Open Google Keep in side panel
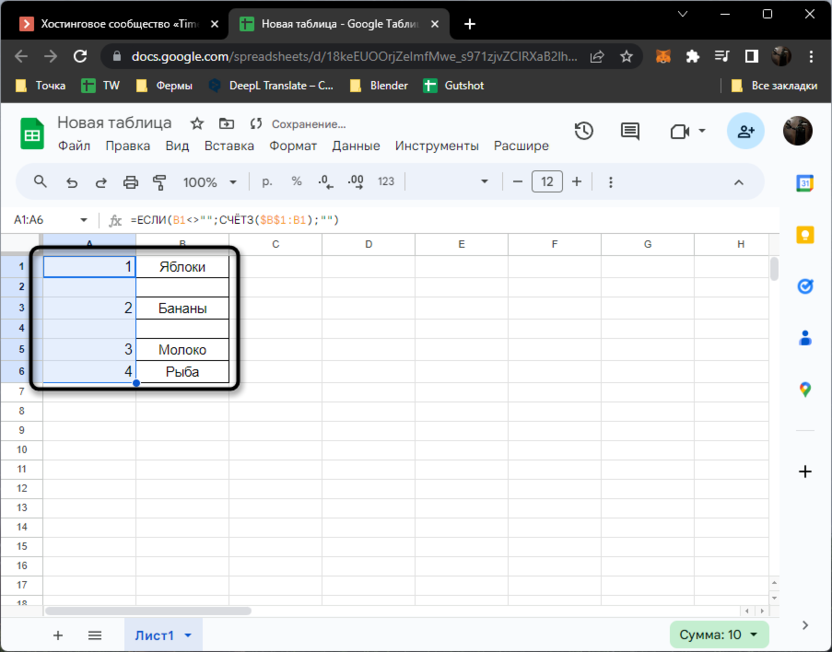The image size is (832, 652). (x=805, y=234)
